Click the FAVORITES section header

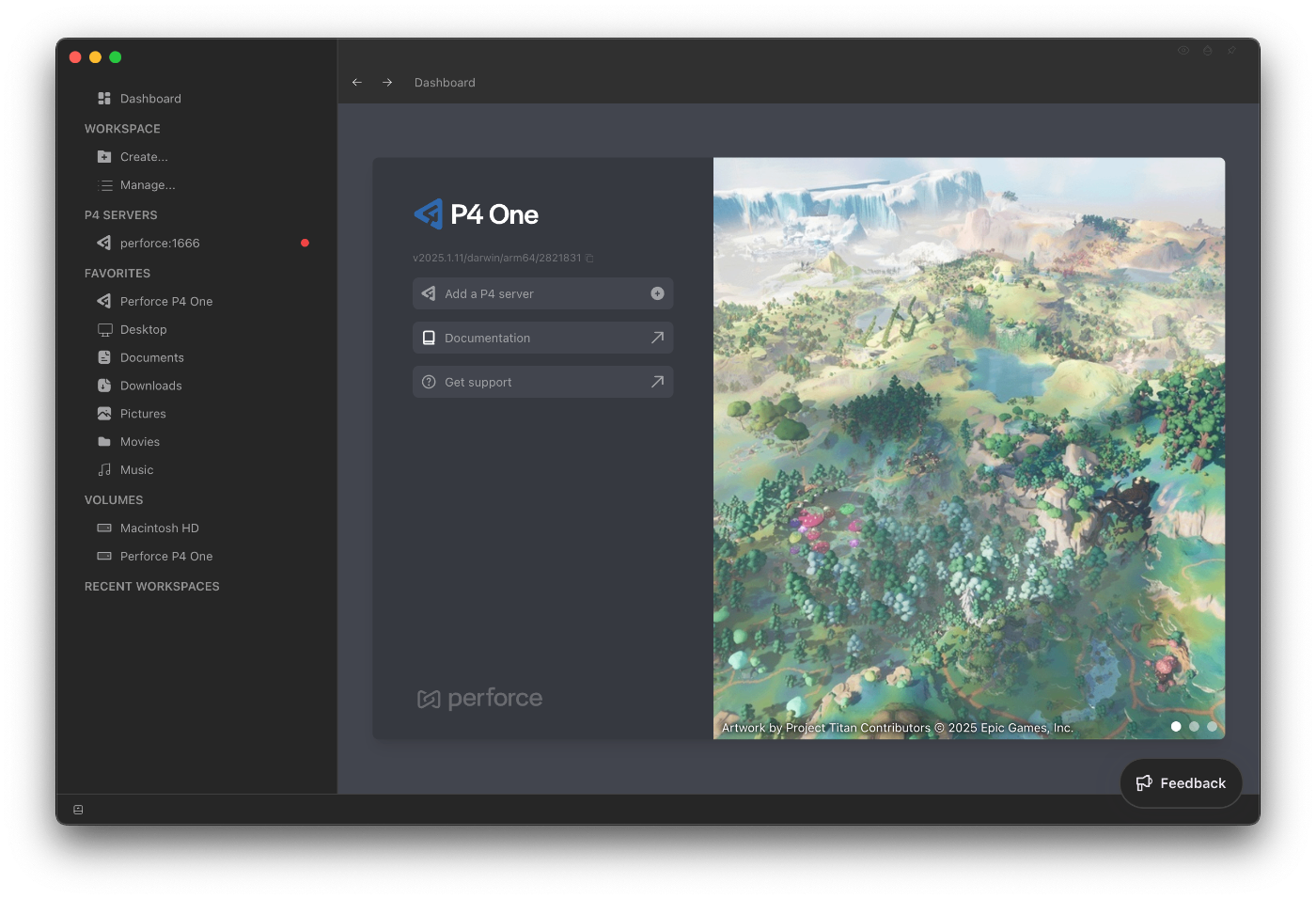pos(117,274)
